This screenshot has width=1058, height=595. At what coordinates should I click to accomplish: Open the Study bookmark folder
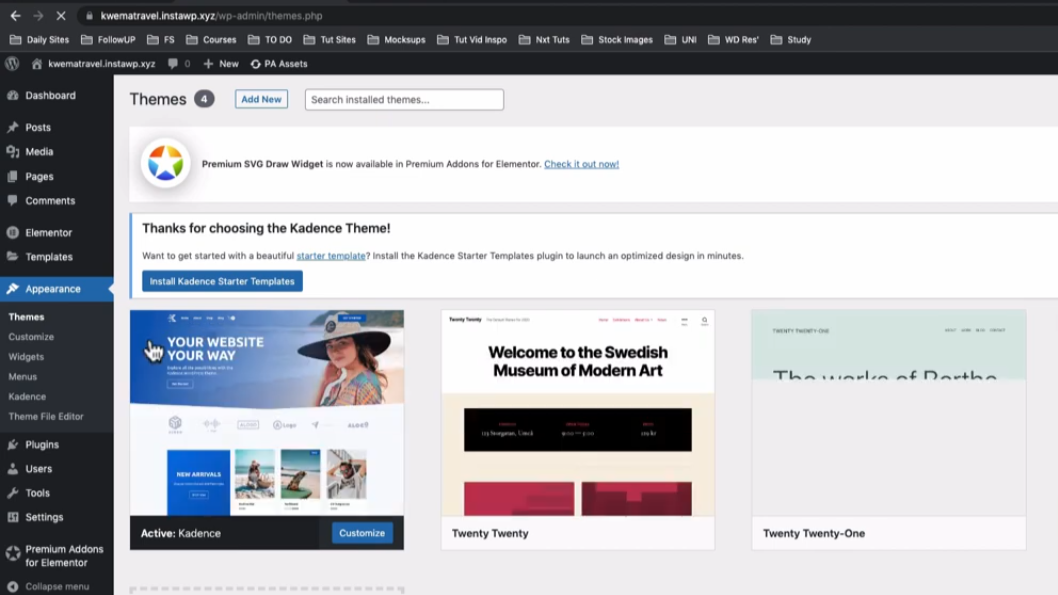[791, 40]
